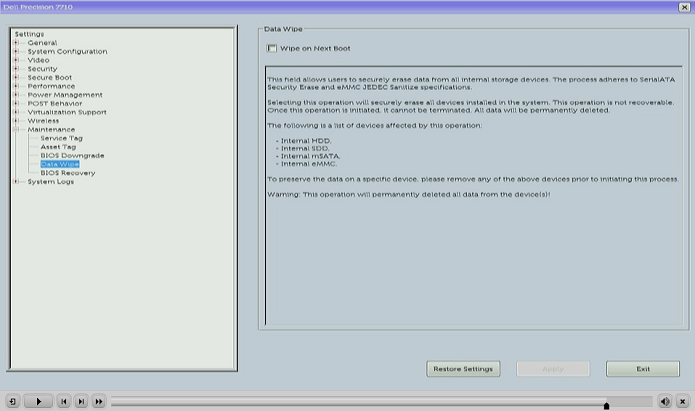Click the "Internal SDD" list entry
Viewport: 695px width, 411px height.
[x=305, y=149]
